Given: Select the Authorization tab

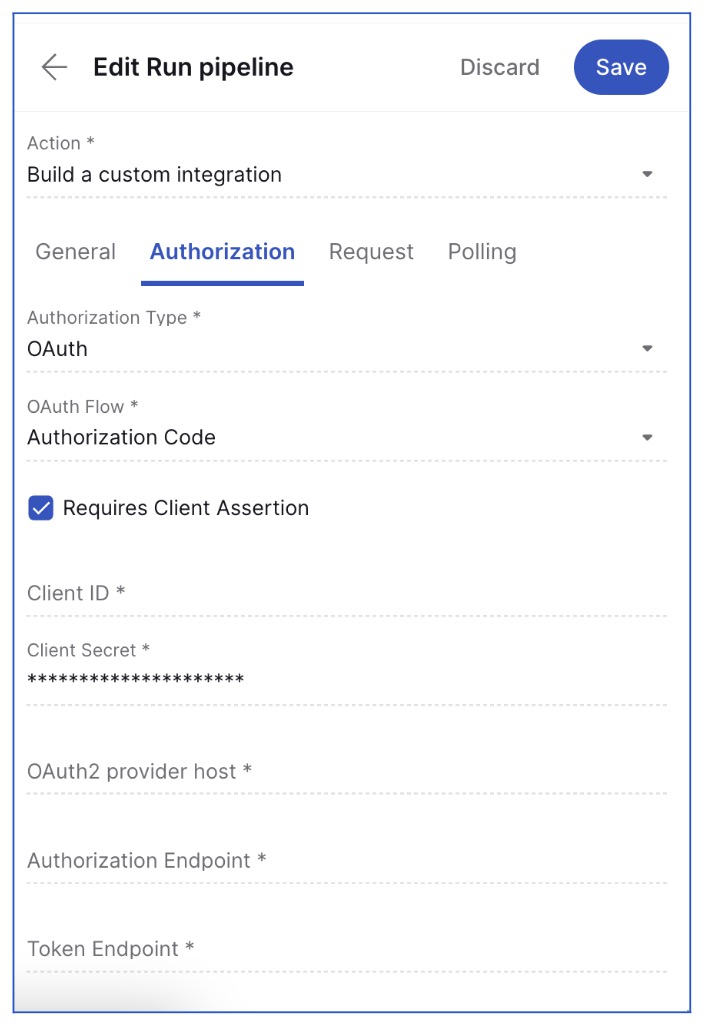Looking at the screenshot, I should point(222,252).
